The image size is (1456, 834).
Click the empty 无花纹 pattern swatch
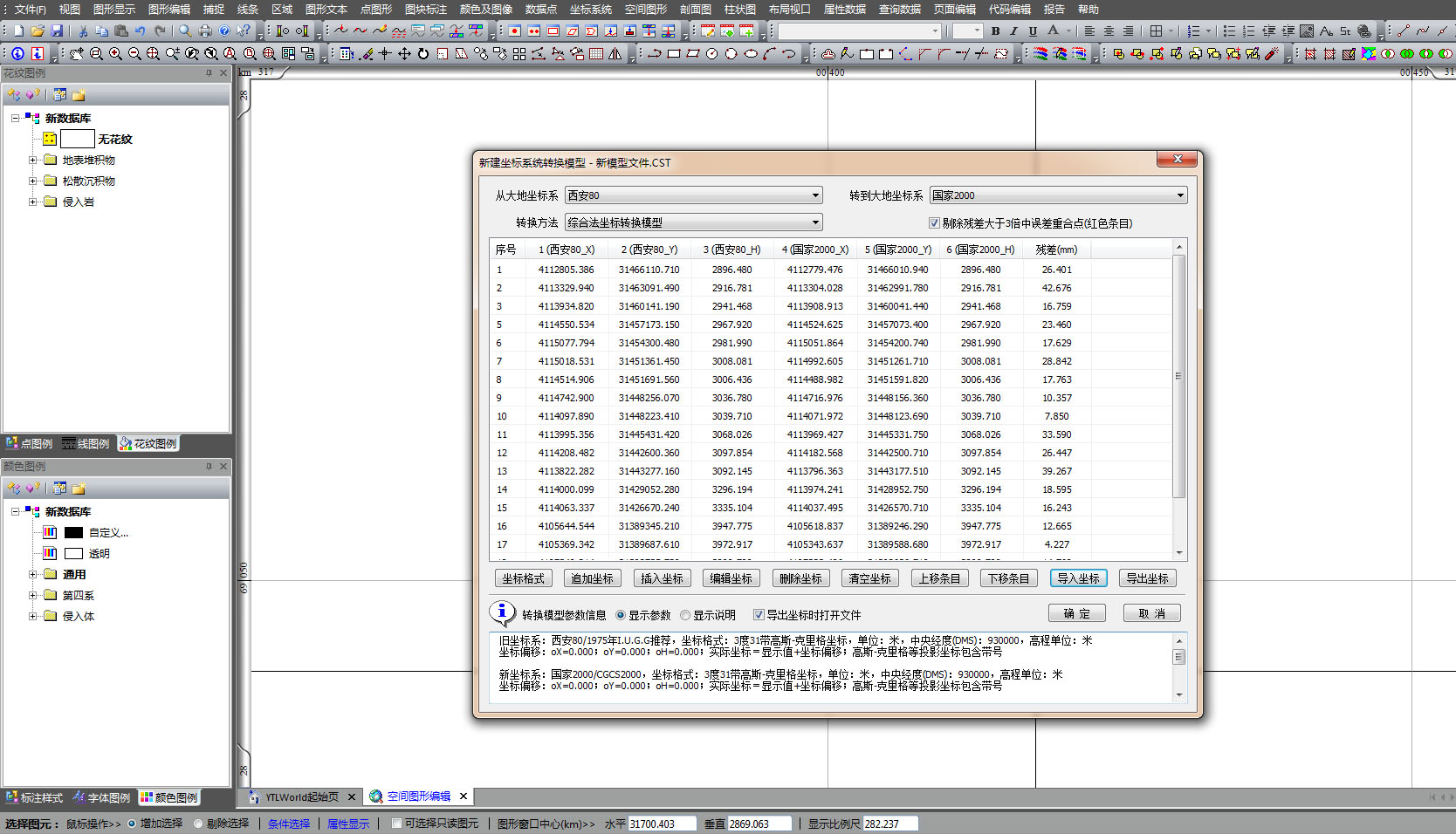[77, 139]
